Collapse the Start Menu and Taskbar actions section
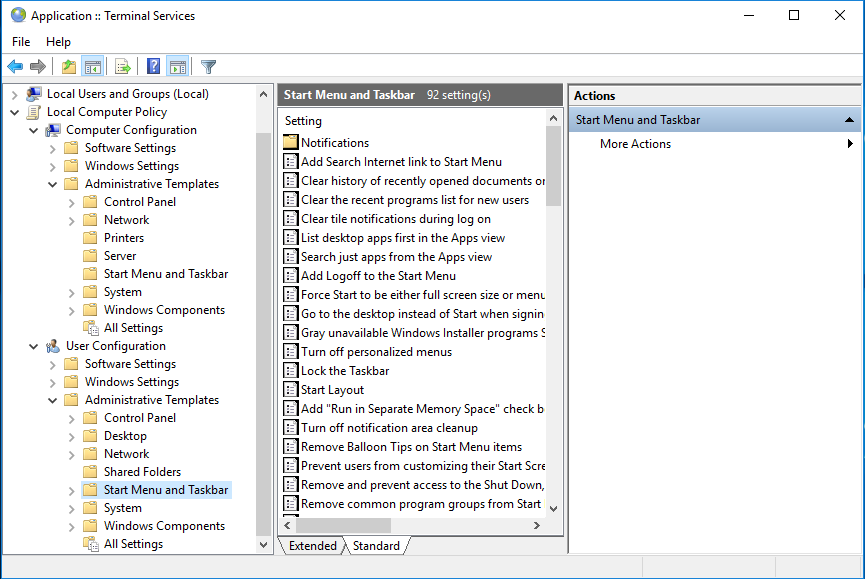 click(x=849, y=120)
